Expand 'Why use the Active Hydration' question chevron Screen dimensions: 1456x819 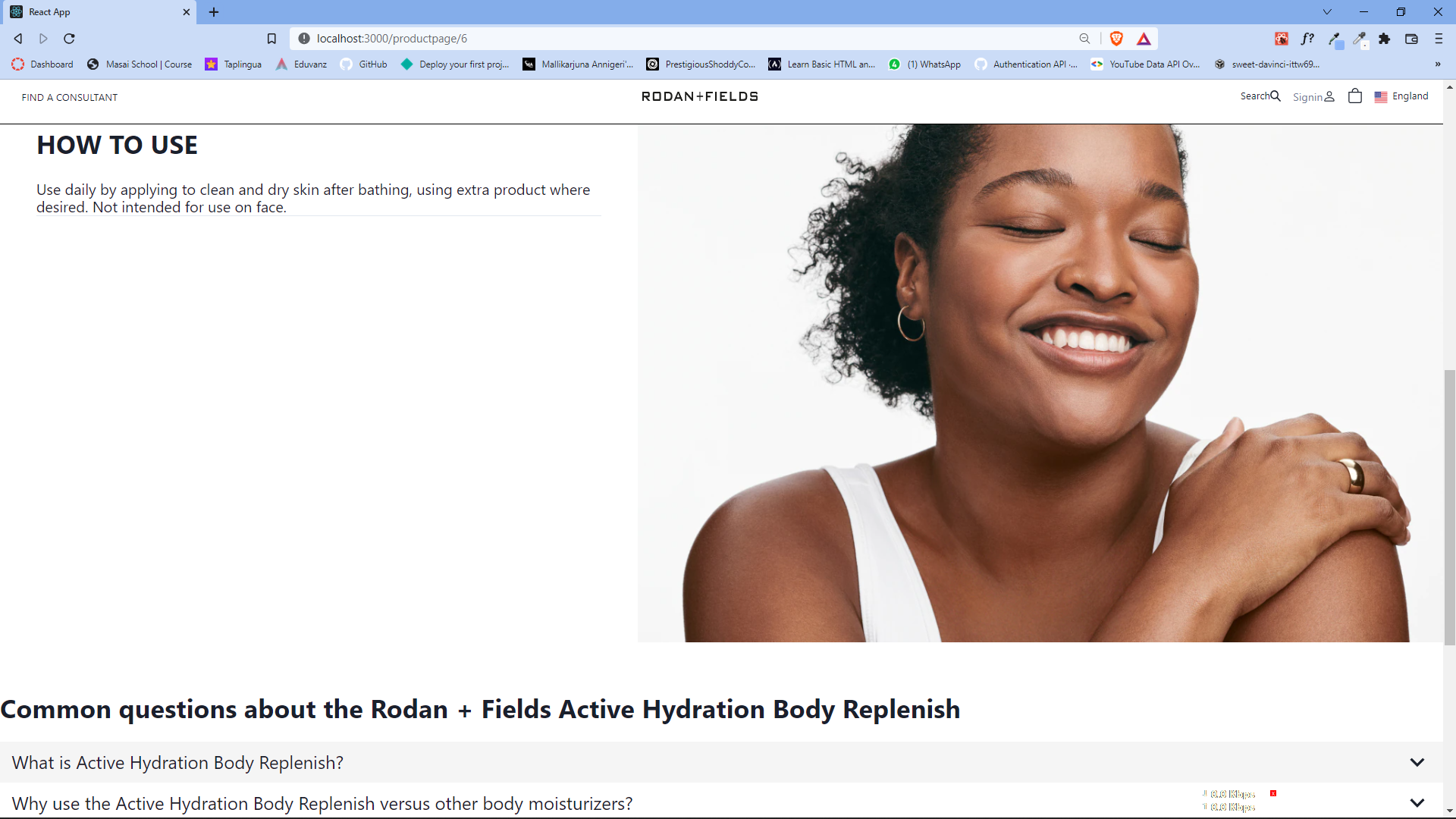pos(1417,802)
